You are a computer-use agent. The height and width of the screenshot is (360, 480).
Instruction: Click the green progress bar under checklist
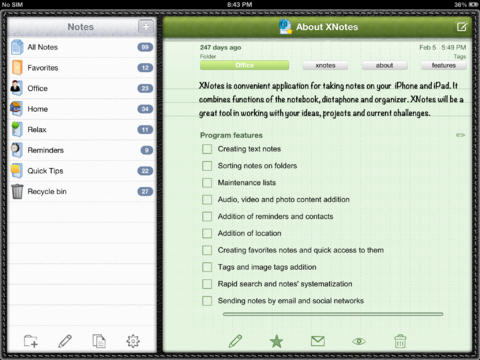tap(333, 314)
